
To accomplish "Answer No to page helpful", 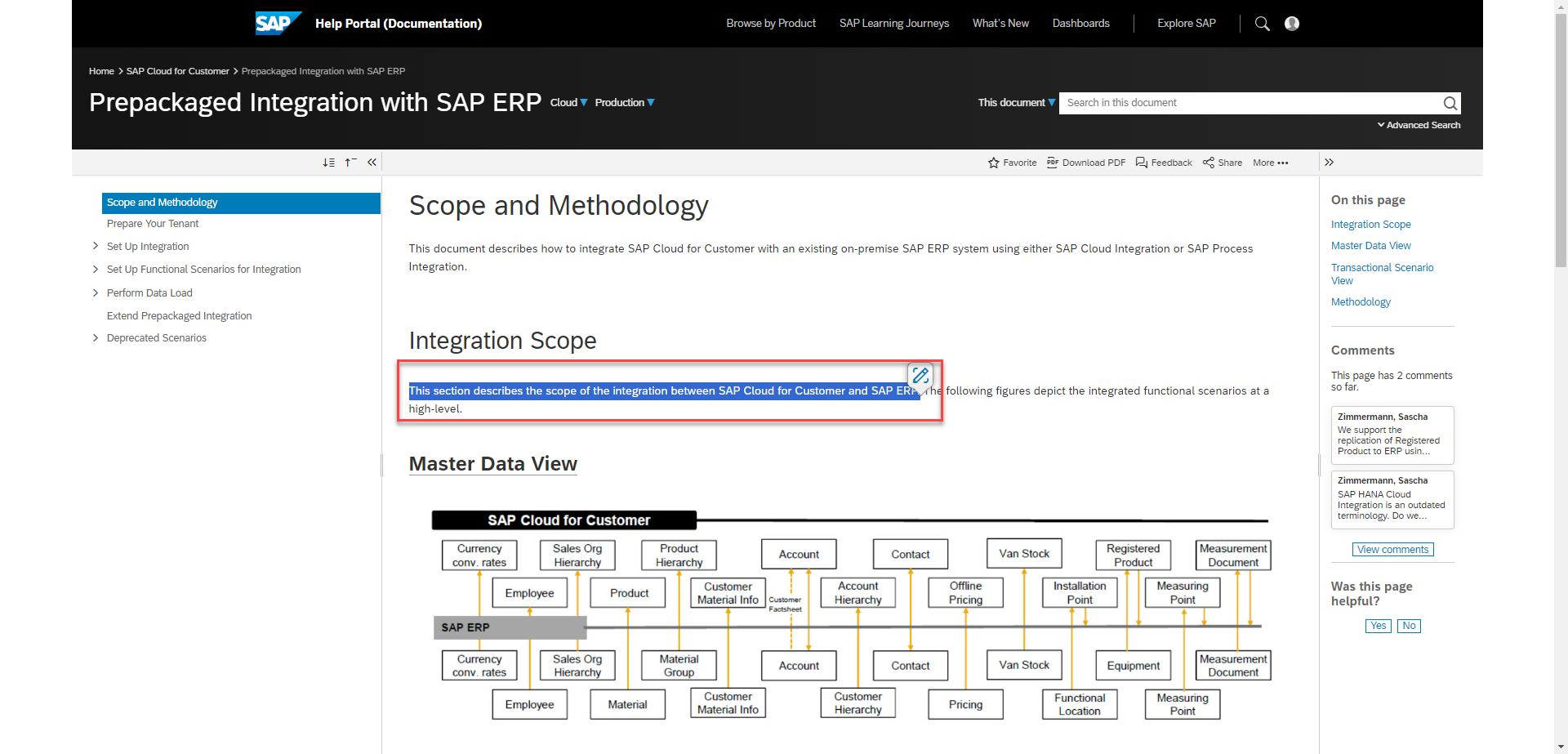I will click(x=1409, y=626).
